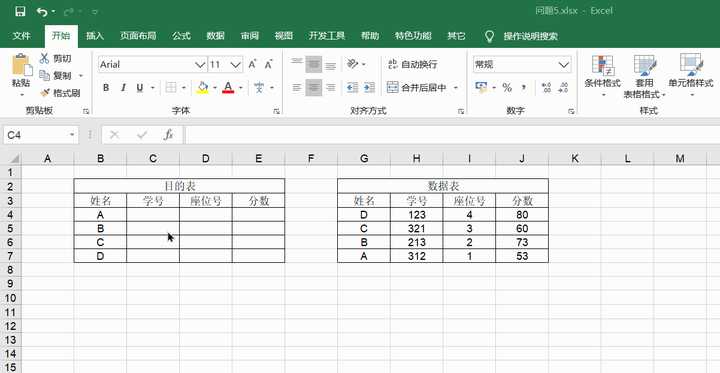The height and width of the screenshot is (373, 720).
Task: Increase font size with larger A icon
Action: tap(252, 64)
